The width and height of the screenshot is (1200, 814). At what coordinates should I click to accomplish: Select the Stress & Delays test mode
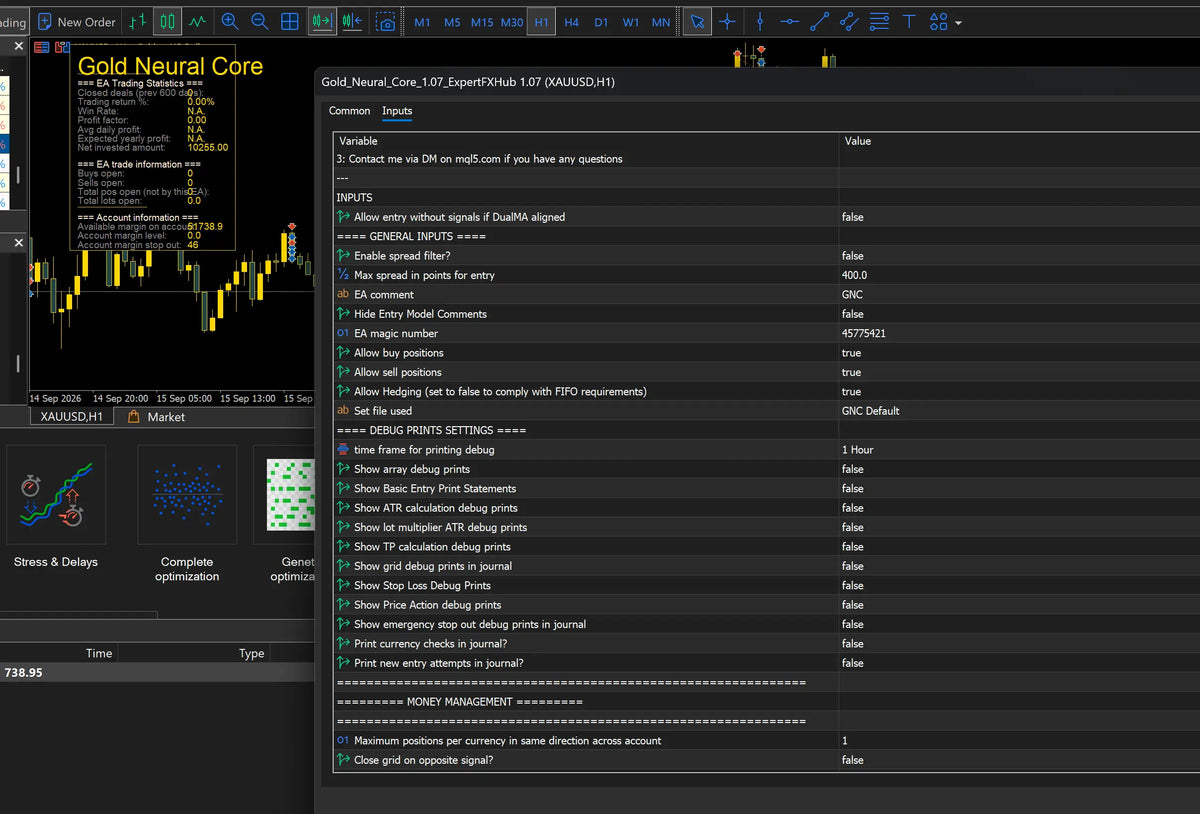tap(56, 507)
